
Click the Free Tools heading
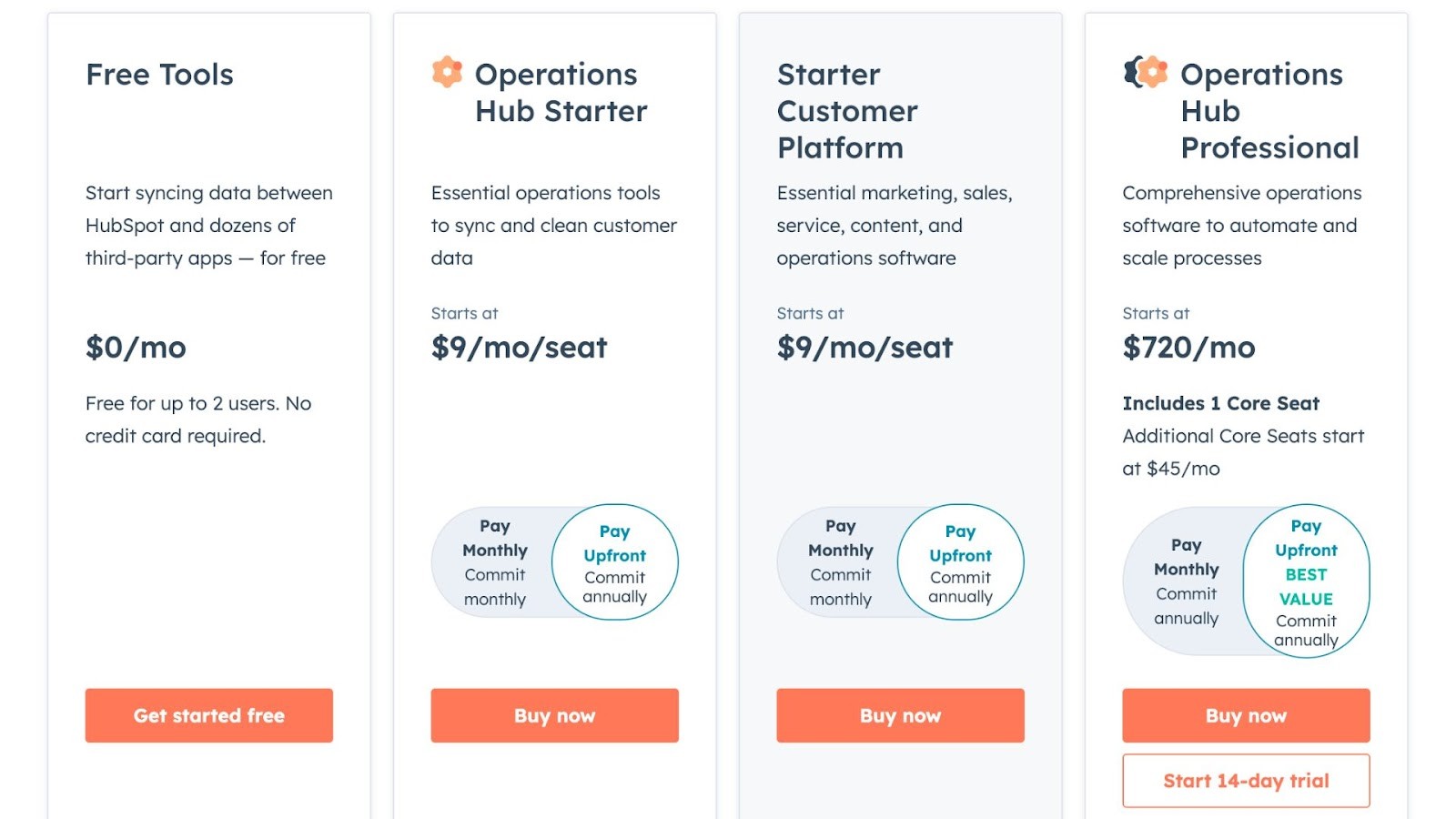pyautogui.click(x=159, y=76)
